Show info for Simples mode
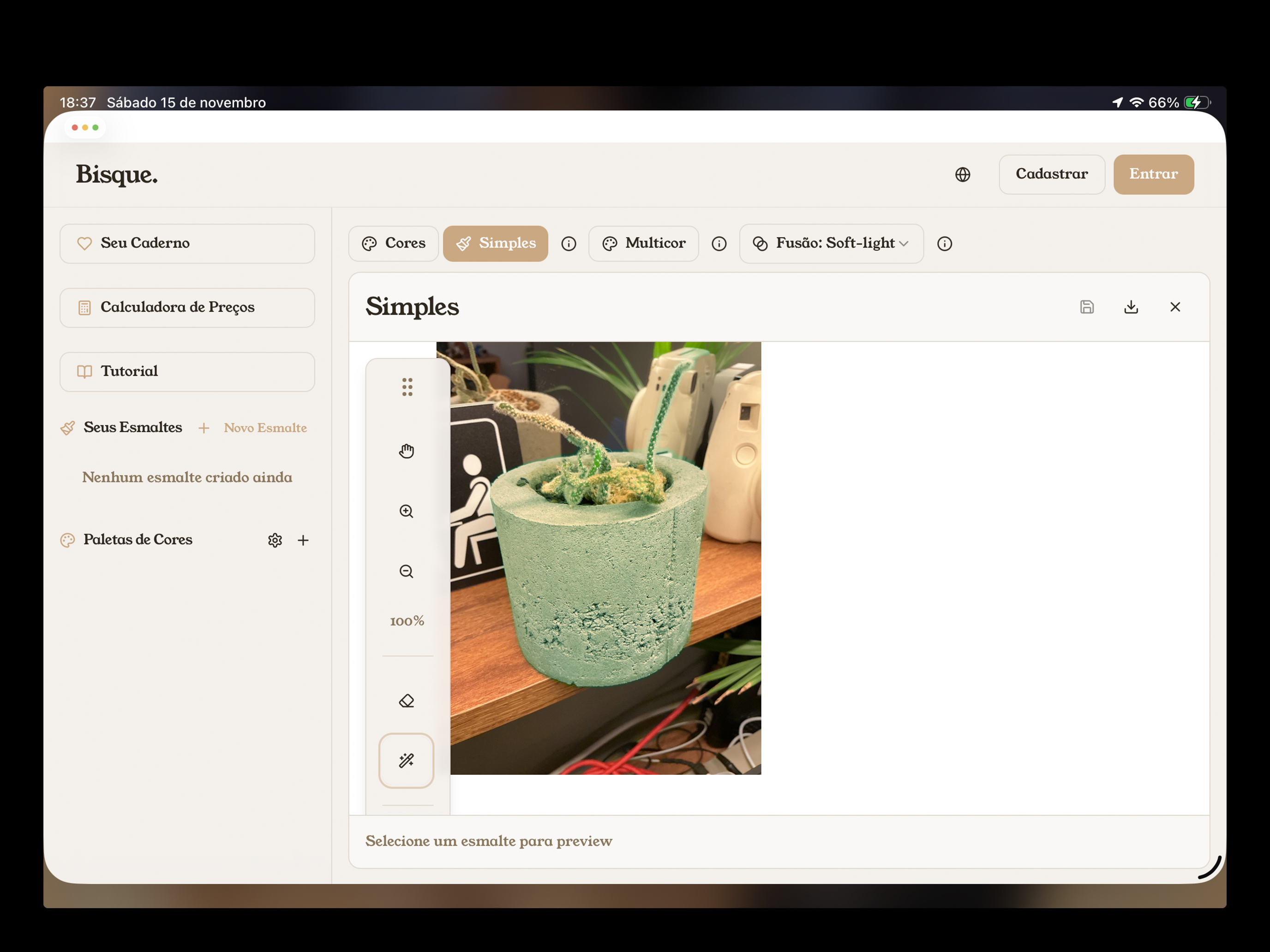This screenshot has width=1270, height=952. 569,244
